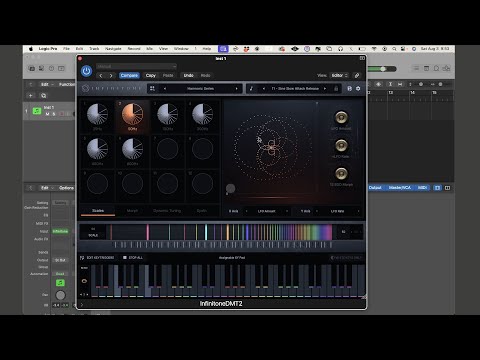Click the gray XY pad puck
The height and width of the screenshot is (360, 480).
click(230, 188)
